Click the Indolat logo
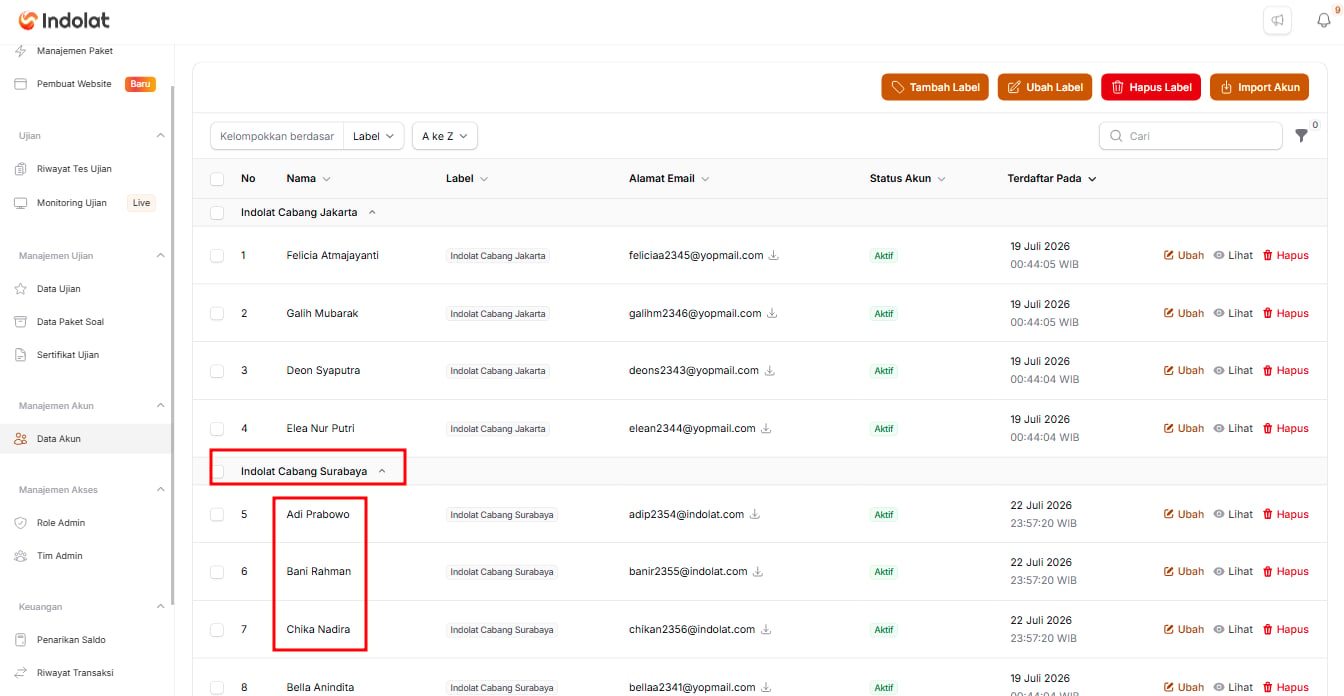 point(64,20)
